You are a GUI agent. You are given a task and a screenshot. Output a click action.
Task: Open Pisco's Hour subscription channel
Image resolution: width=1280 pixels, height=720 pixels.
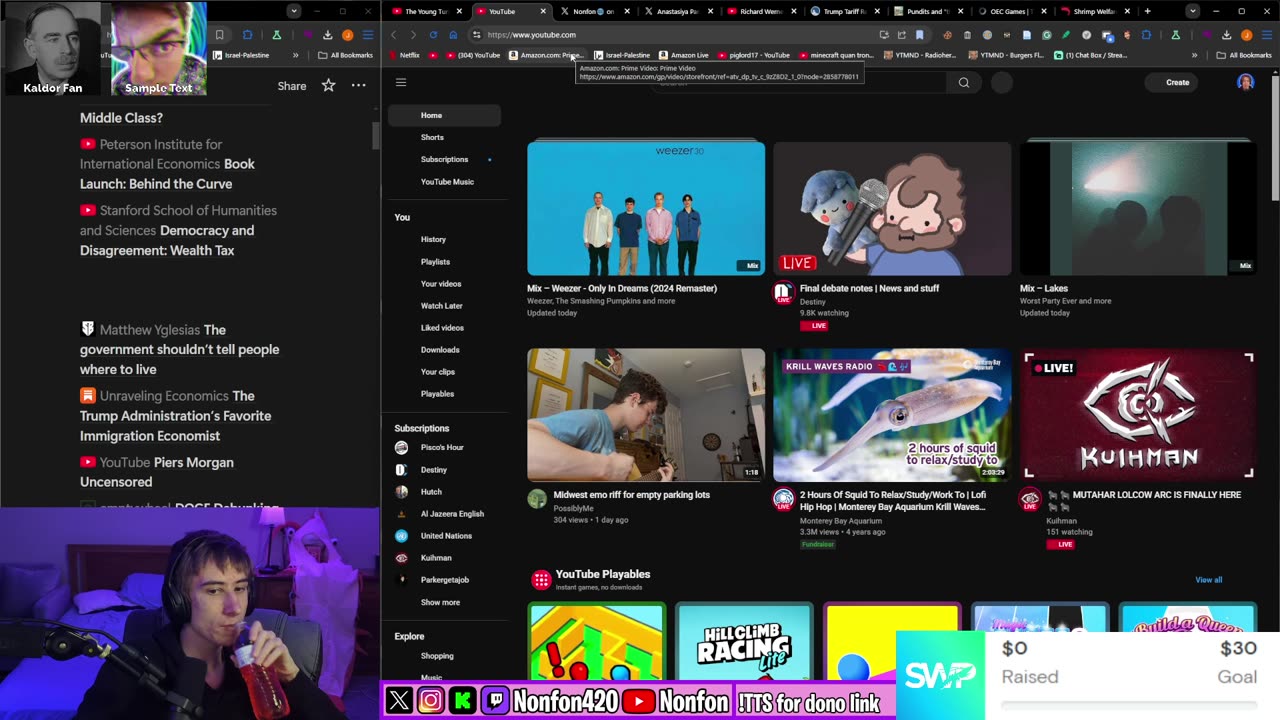coord(444,447)
